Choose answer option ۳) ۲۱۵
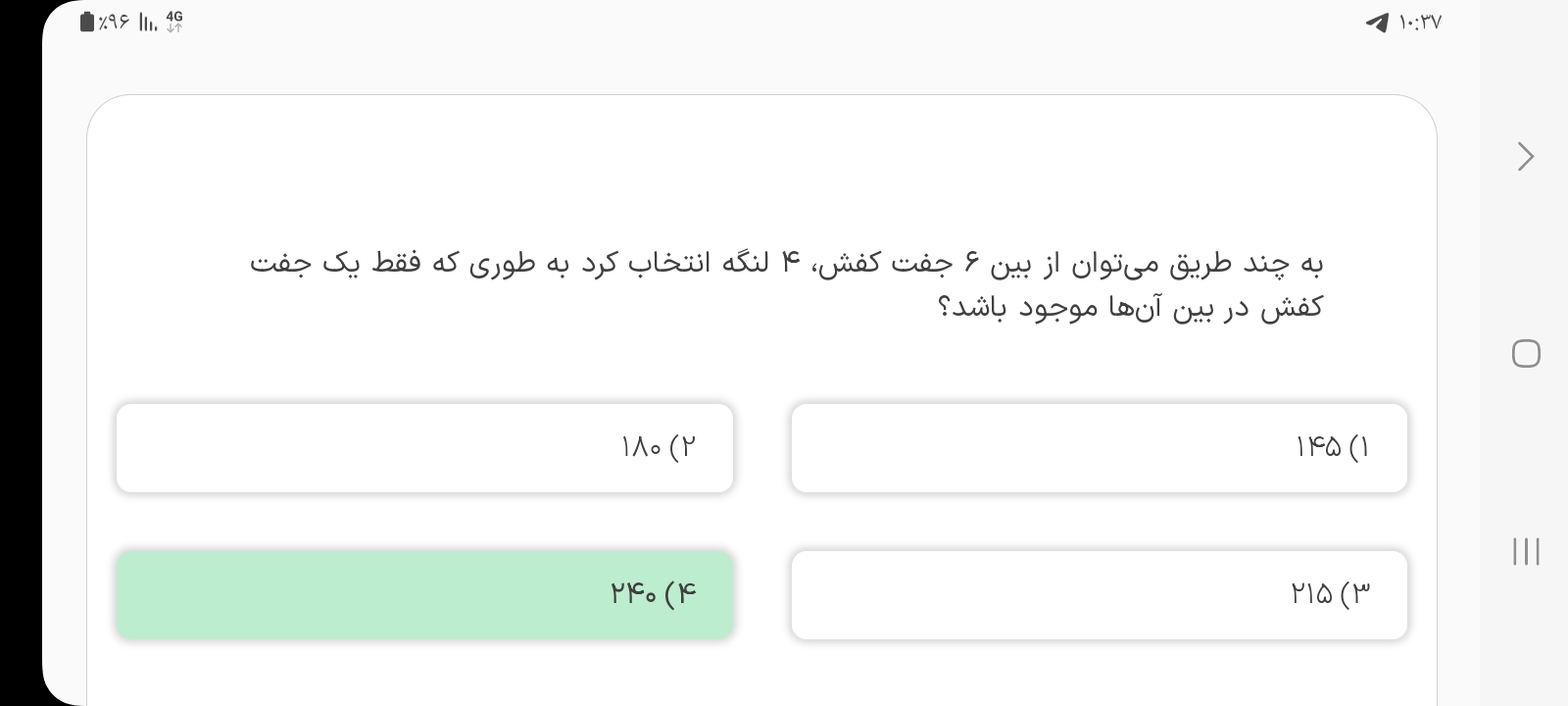The width and height of the screenshot is (1568, 706). click(x=1099, y=595)
